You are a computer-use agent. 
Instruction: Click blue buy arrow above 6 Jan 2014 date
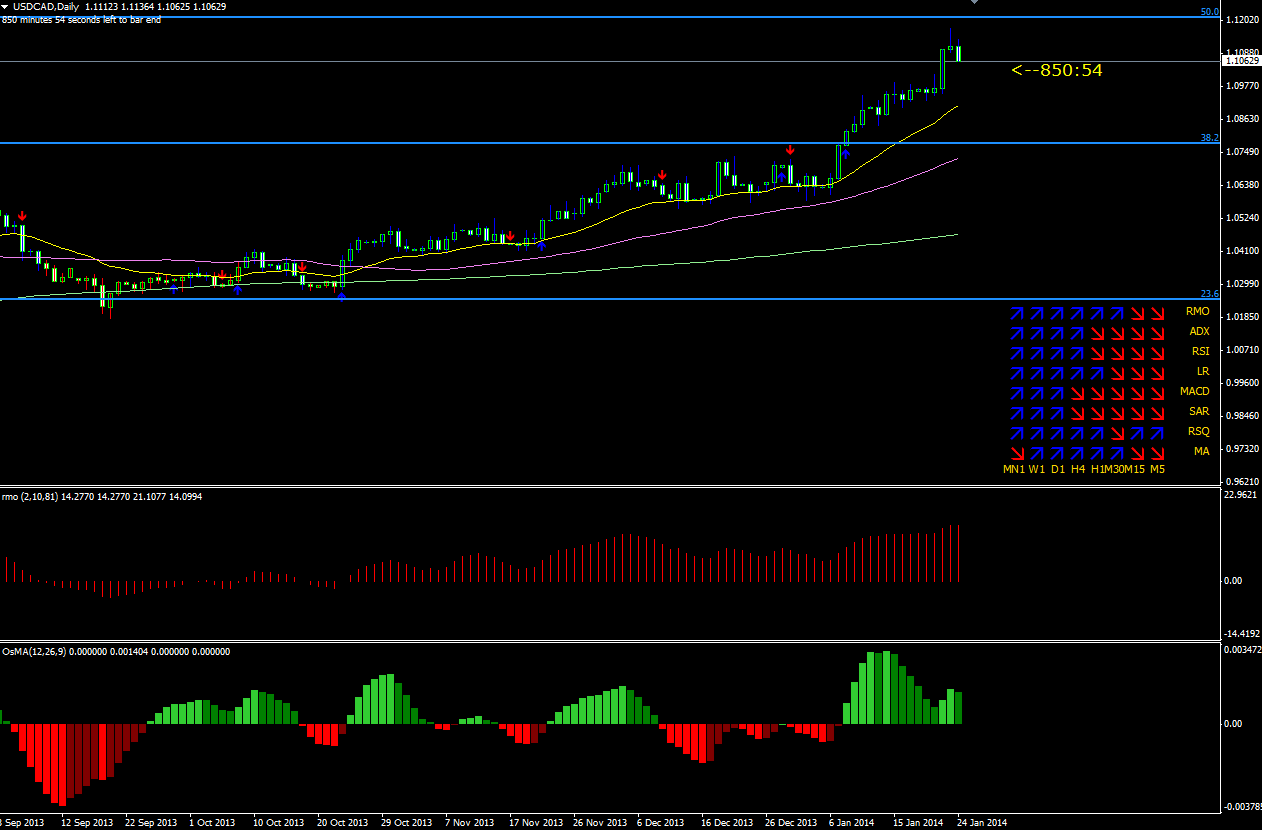pos(846,154)
